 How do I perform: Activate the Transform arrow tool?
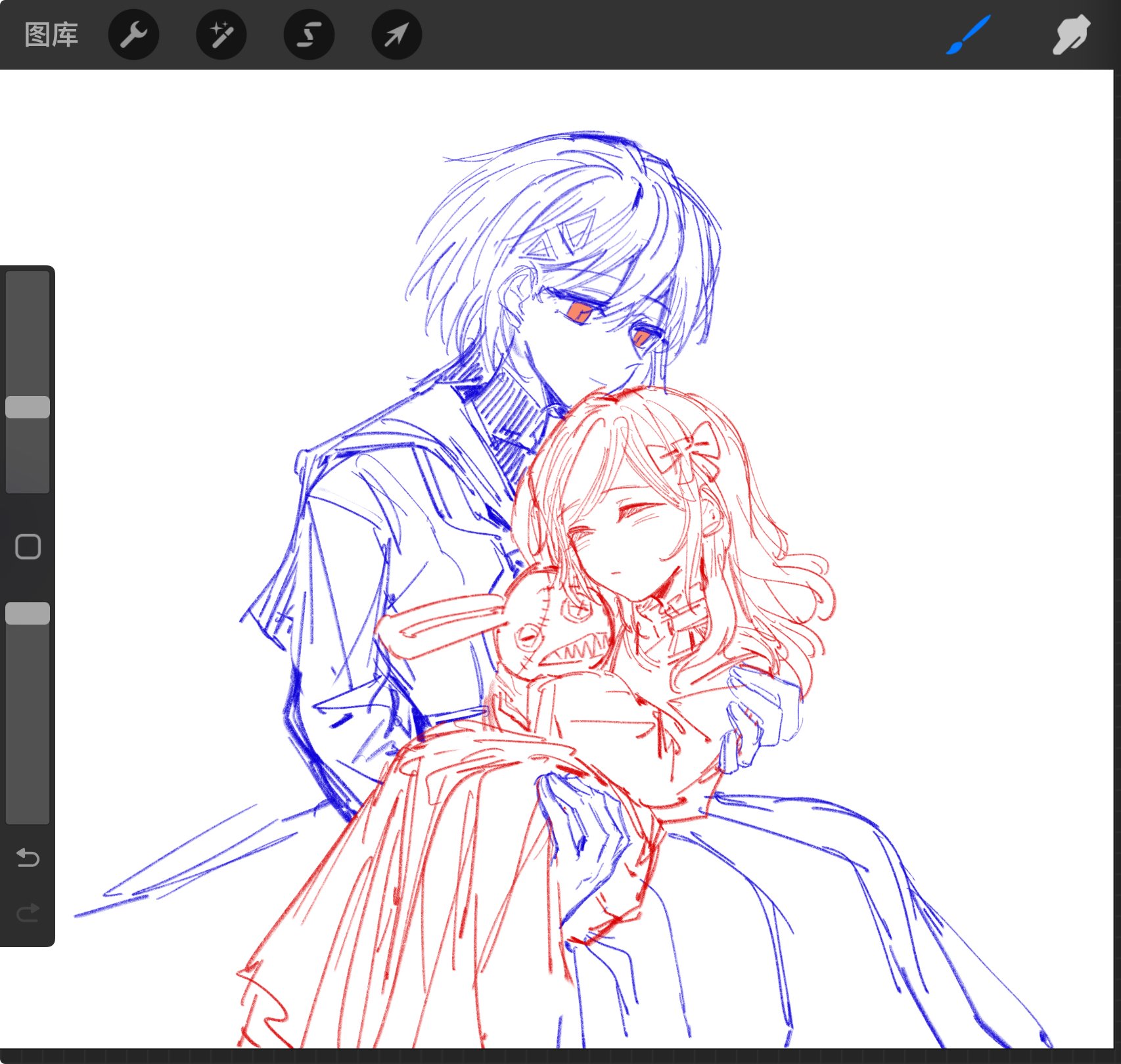point(396,35)
